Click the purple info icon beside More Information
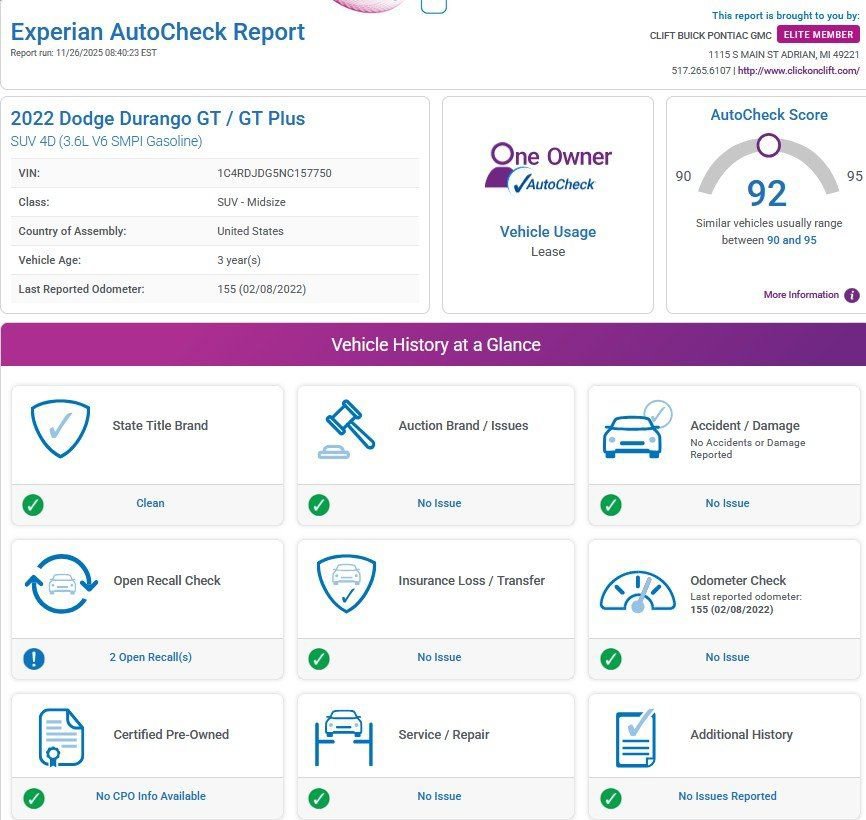This screenshot has width=866, height=820. pyautogui.click(x=851, y=295)
